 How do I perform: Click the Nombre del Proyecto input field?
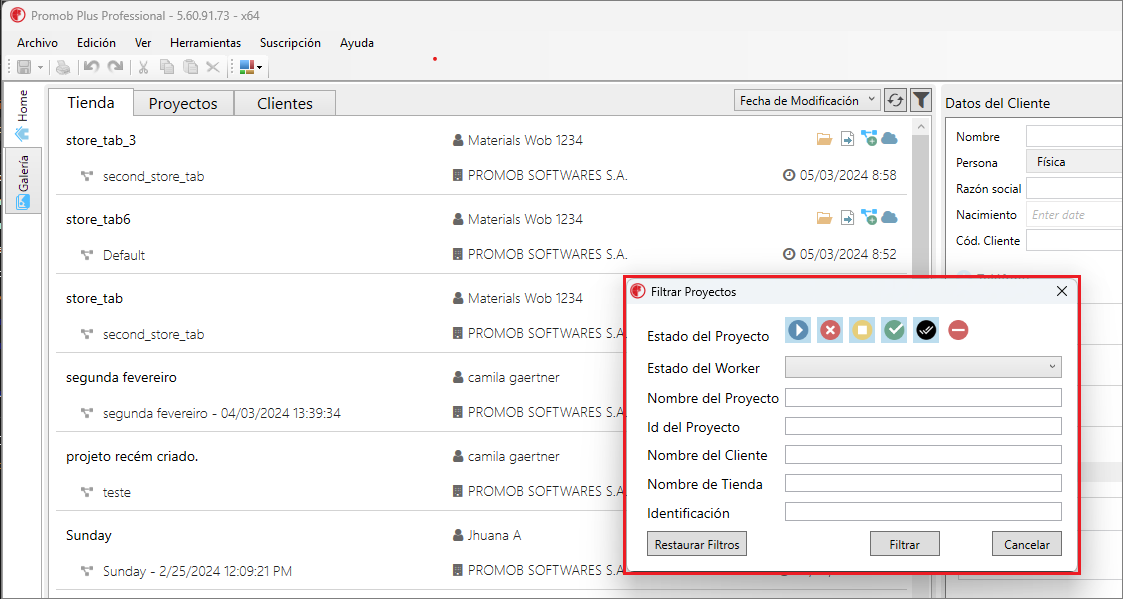[923, 398]
